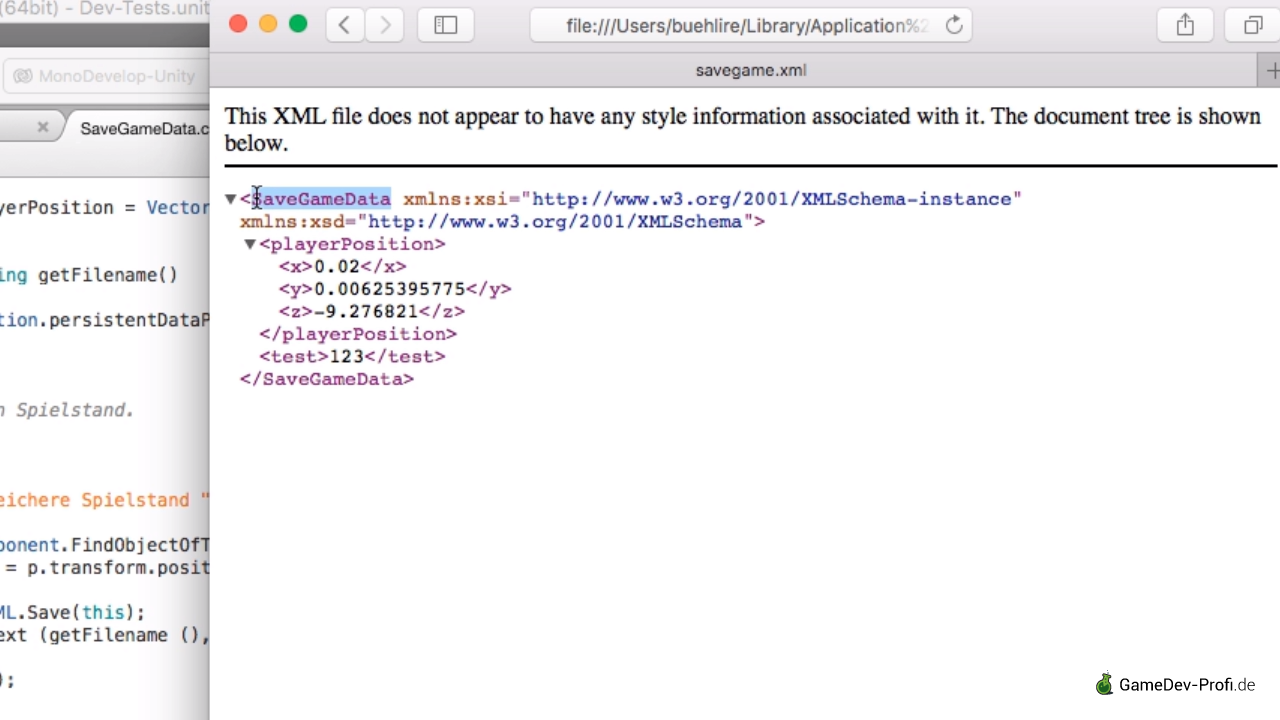Close the MonoDevelop document tab
Screen dimensions: 1280x720
pos(43,127)
